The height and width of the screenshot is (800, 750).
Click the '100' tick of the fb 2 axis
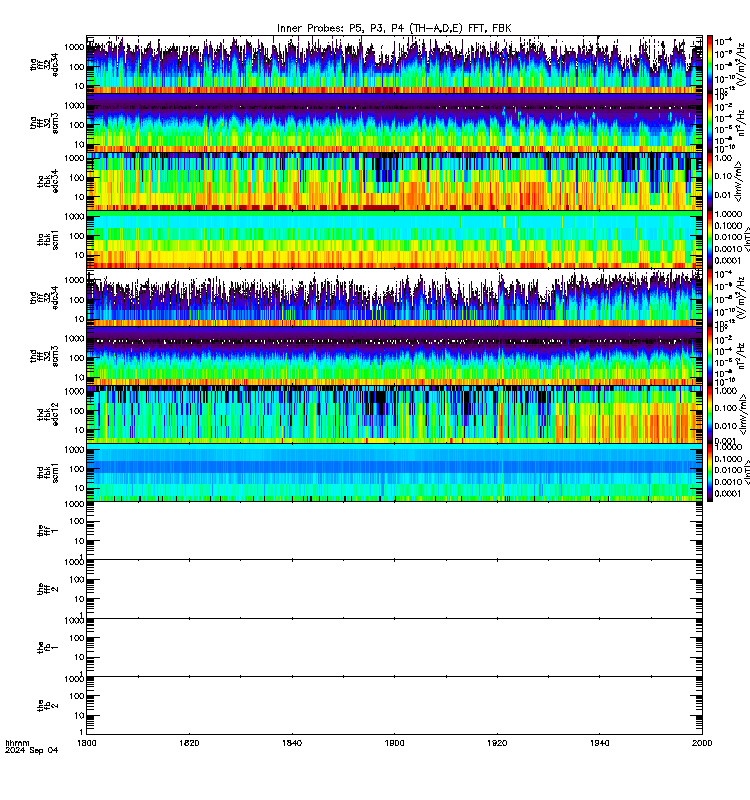78,696
